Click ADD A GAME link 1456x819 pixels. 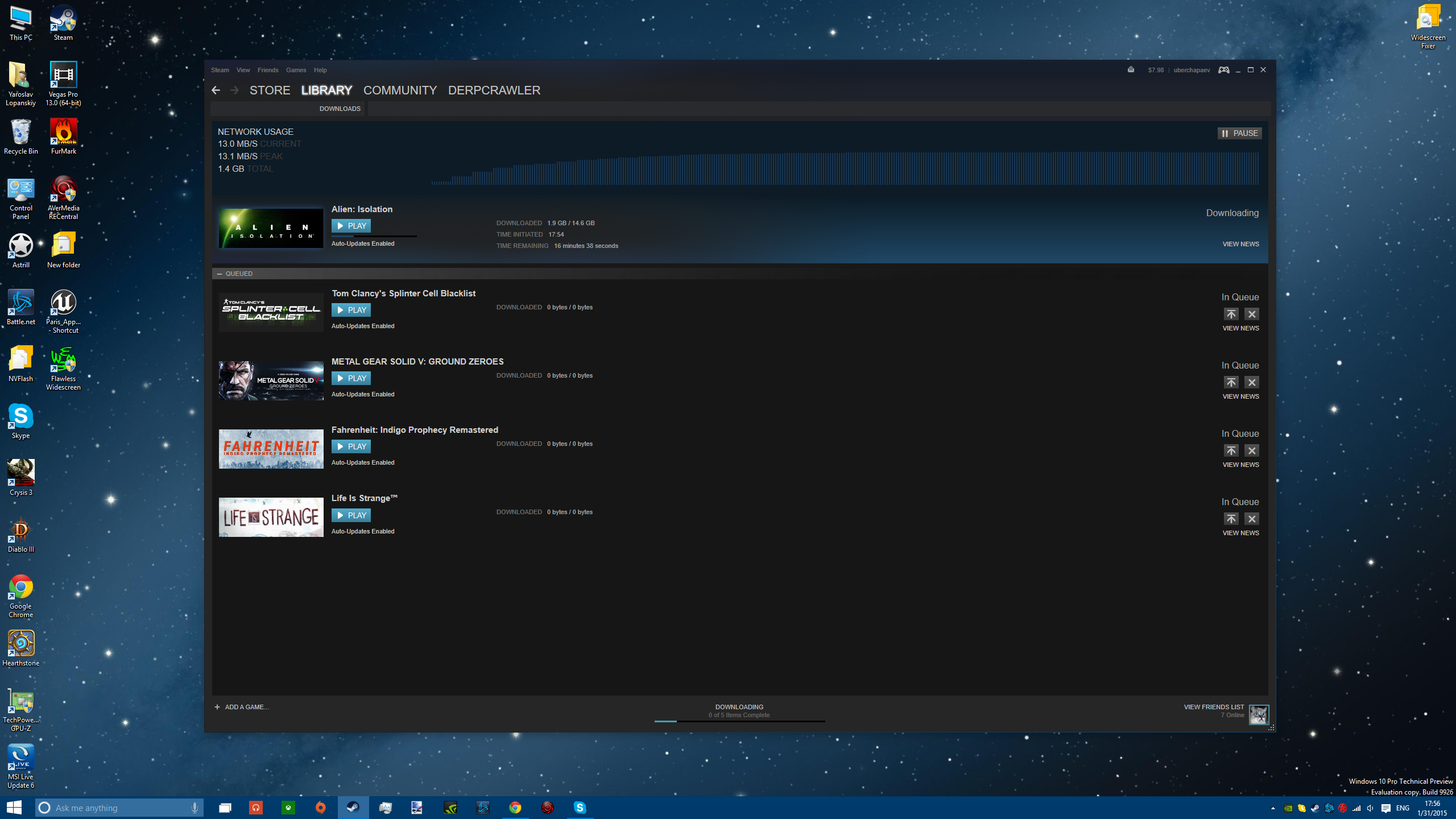[242, 707]
